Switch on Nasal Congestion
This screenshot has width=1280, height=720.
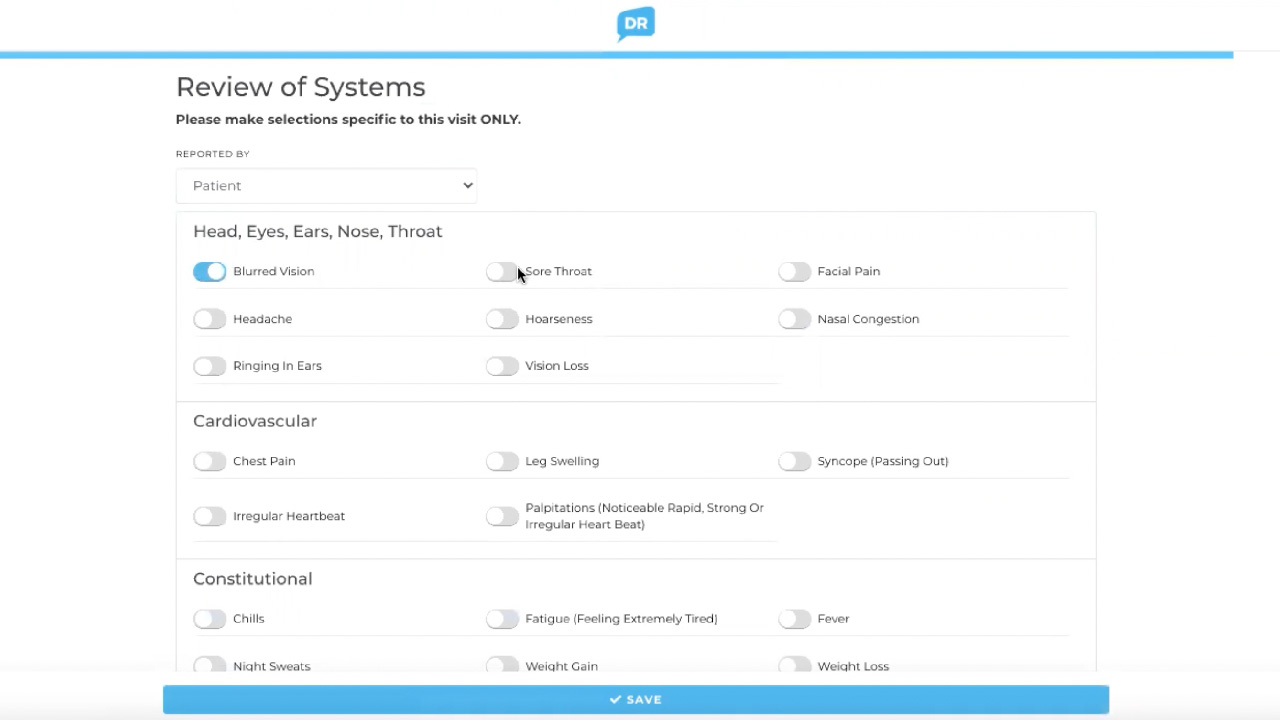[794, 319]
